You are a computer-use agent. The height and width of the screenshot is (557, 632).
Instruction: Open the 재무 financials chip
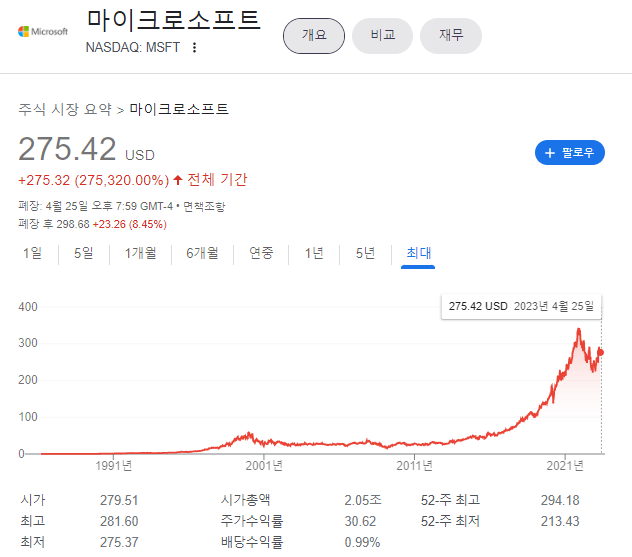(451, 36)
